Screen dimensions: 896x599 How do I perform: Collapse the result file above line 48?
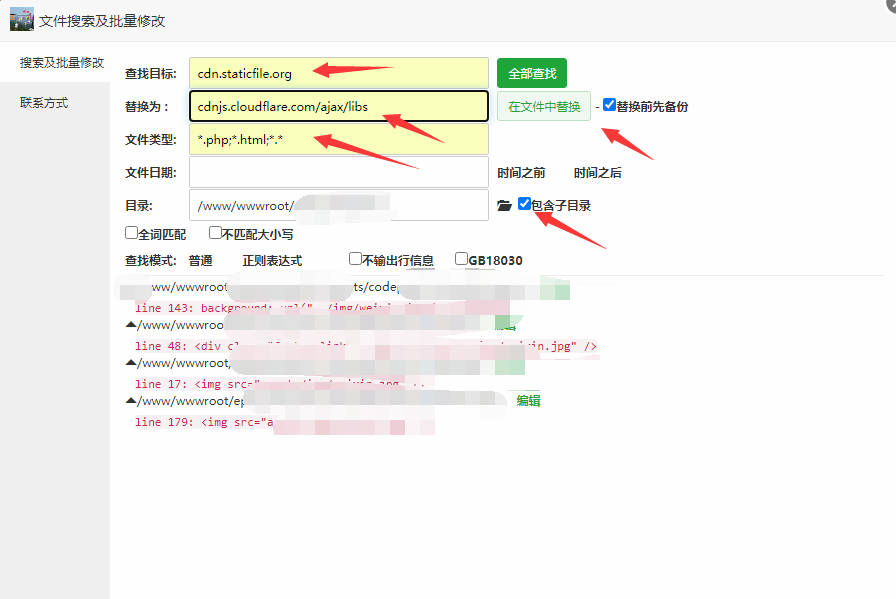tap(131, 325)
